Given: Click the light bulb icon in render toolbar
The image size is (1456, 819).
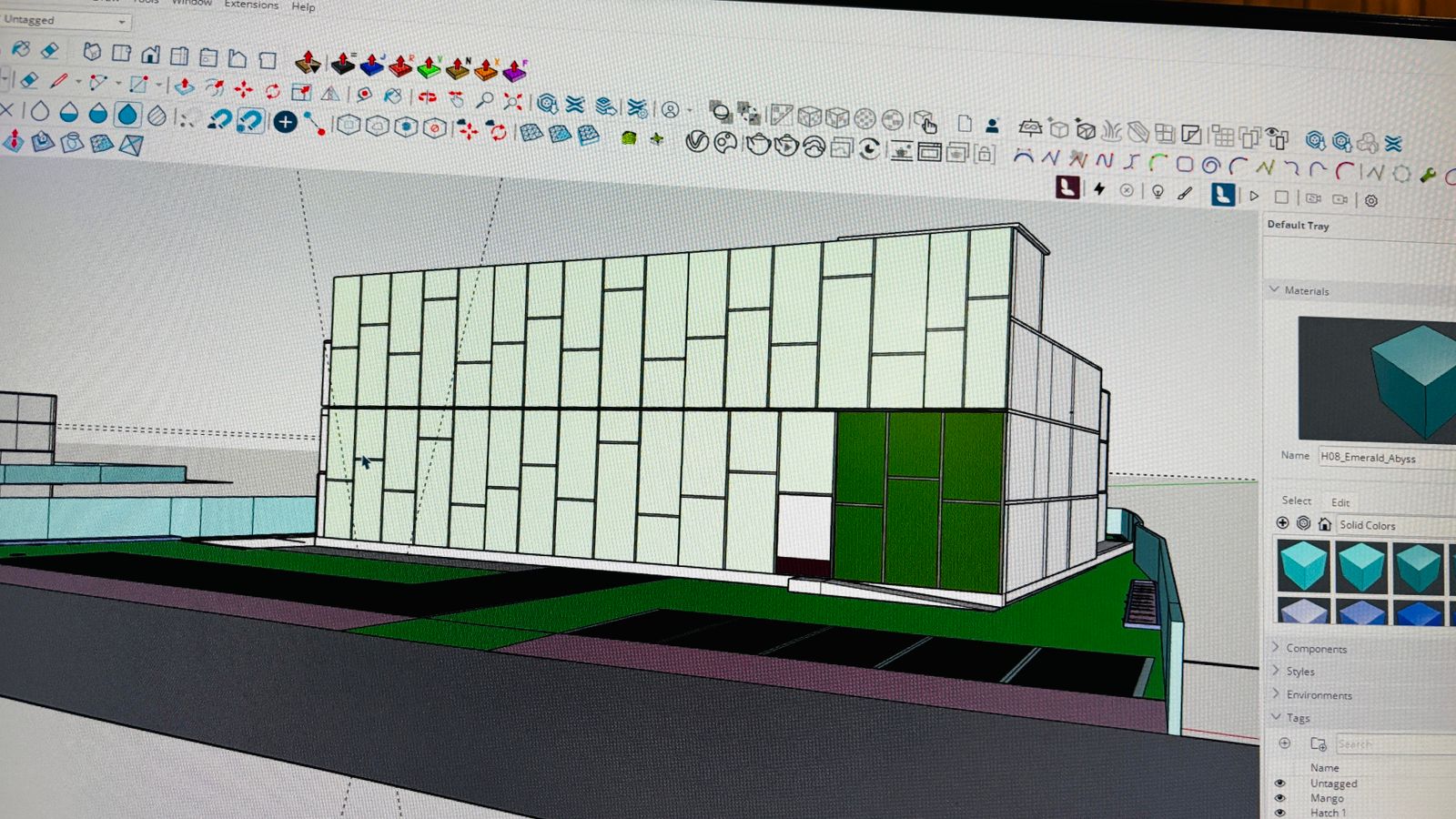Looking at the screenshot, I should [x=1158, y=191].
